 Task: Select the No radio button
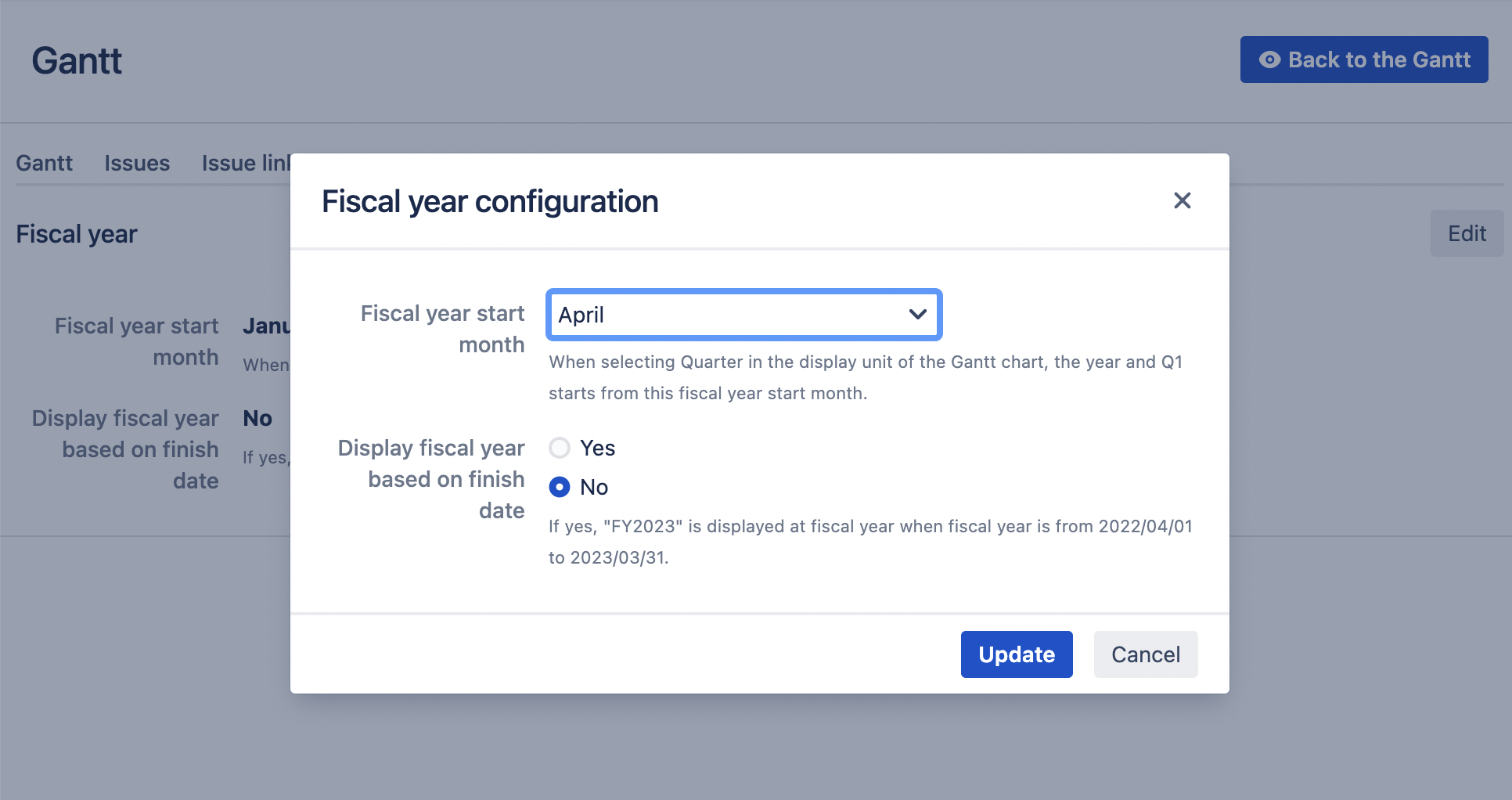coord(560,487)
